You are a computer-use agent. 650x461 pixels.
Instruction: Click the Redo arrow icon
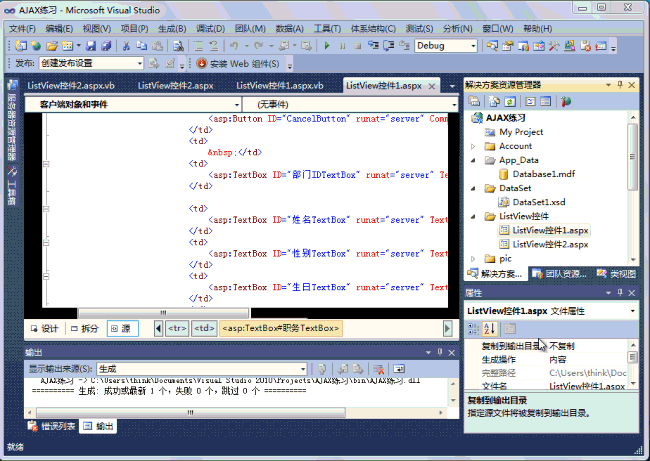coord(259,46)
